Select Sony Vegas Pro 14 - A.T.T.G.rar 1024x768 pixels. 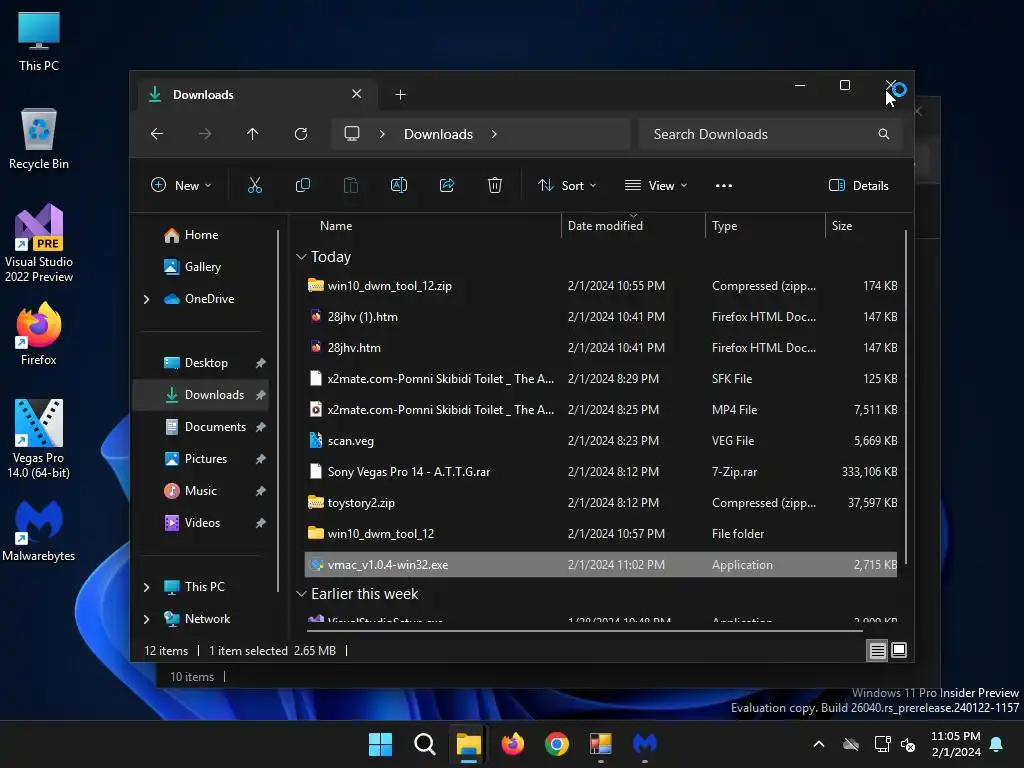click(601, 472)
